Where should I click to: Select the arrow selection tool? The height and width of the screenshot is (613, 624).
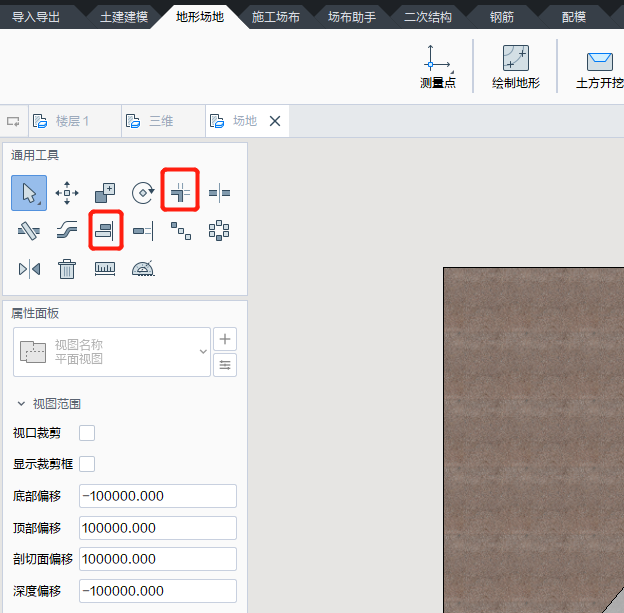[x=29, y=193]
